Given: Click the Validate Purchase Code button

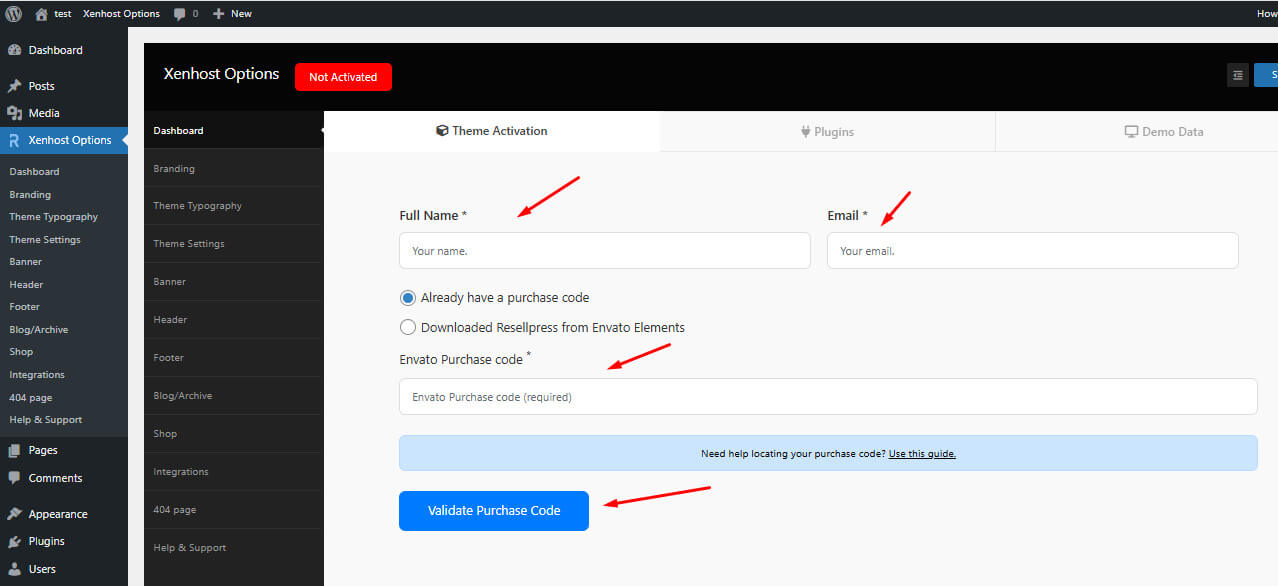Looking at the screenshot, I should pyautogui.click(x=494, y=511).
